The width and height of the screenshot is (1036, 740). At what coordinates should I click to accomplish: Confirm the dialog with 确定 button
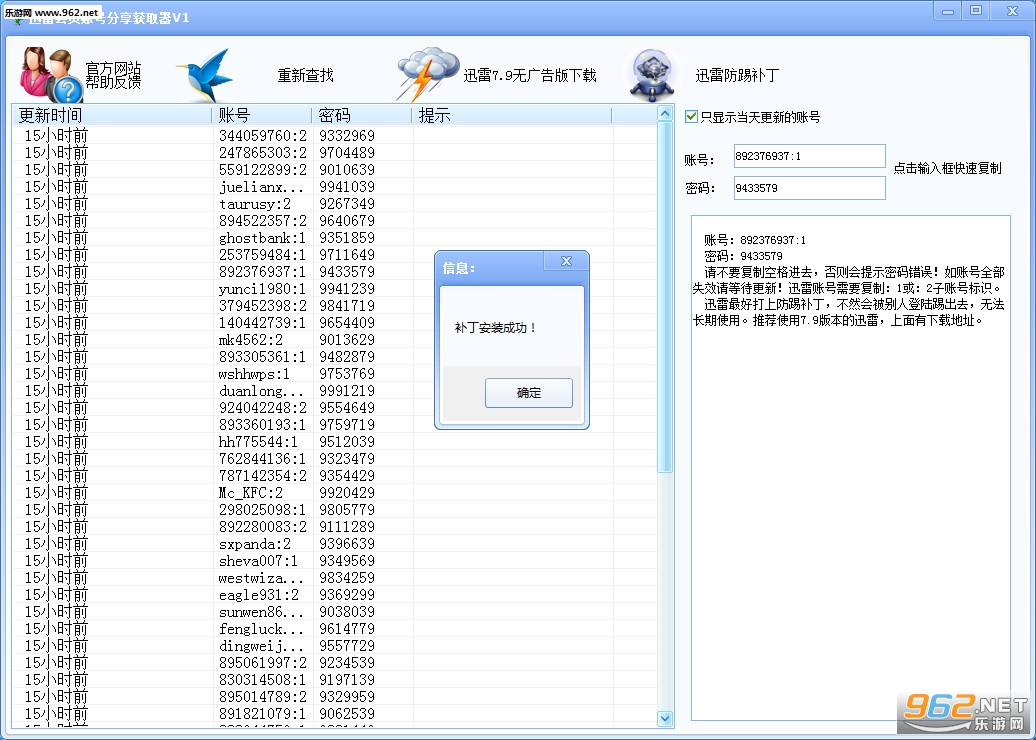click(x=529, y=393)
